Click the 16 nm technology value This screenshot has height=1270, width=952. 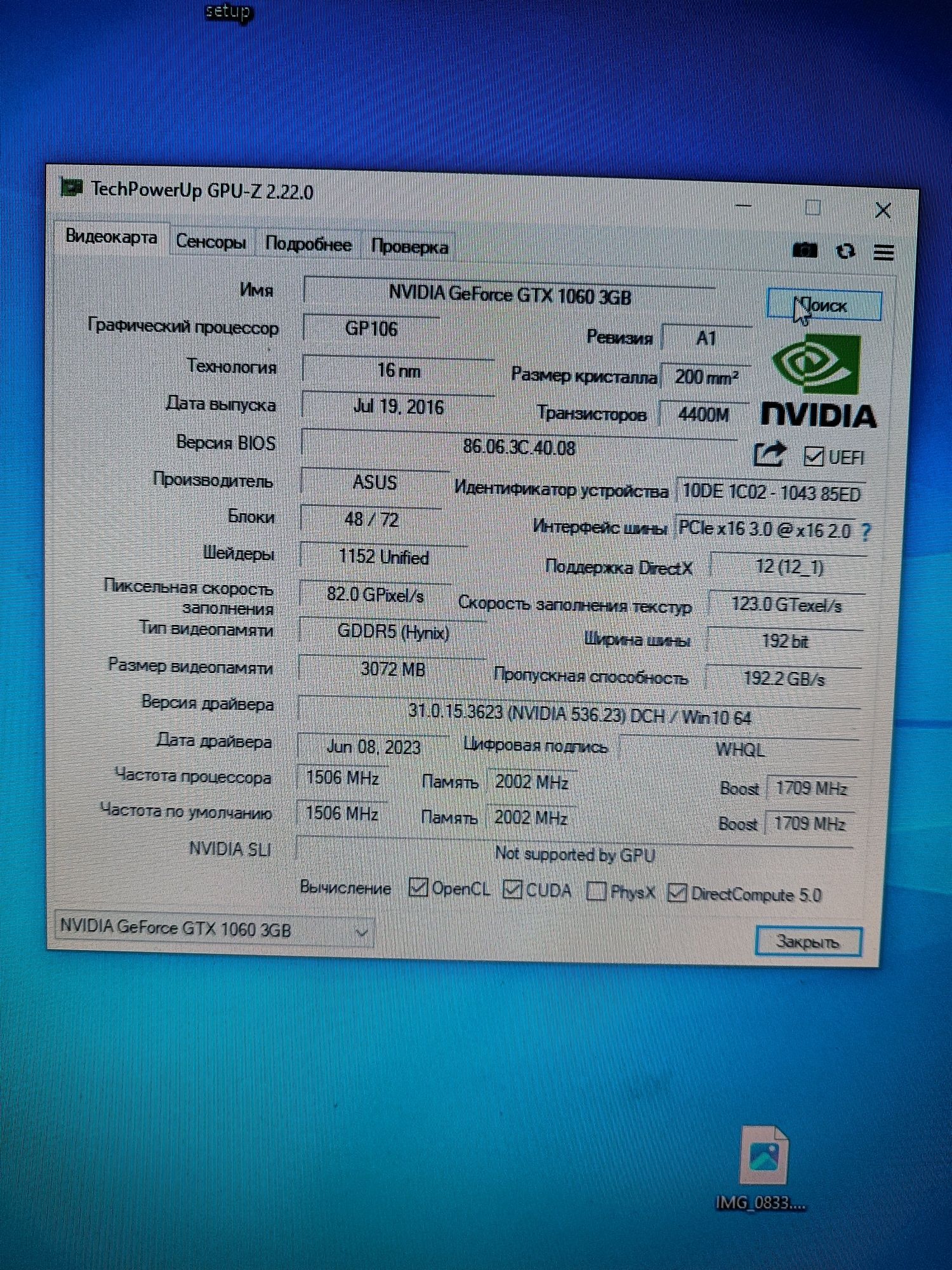pyautogui.click(x=398, y=370)
